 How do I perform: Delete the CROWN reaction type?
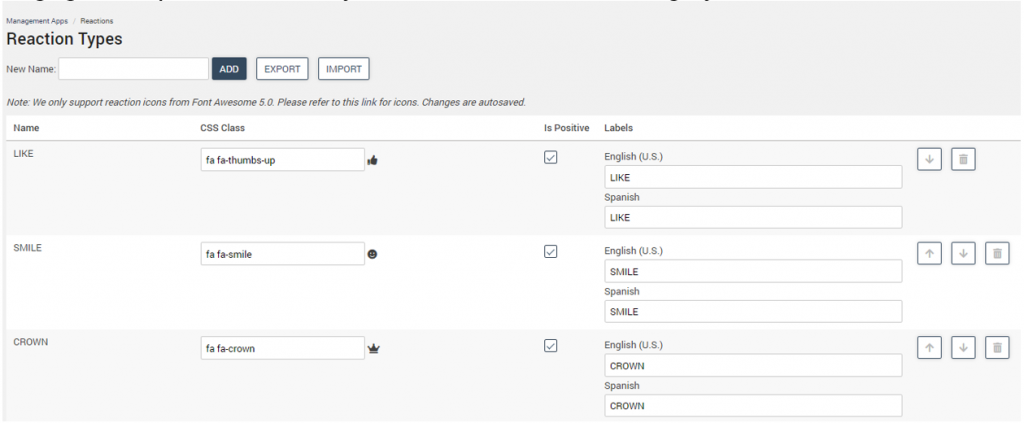[x=997, y=348]
